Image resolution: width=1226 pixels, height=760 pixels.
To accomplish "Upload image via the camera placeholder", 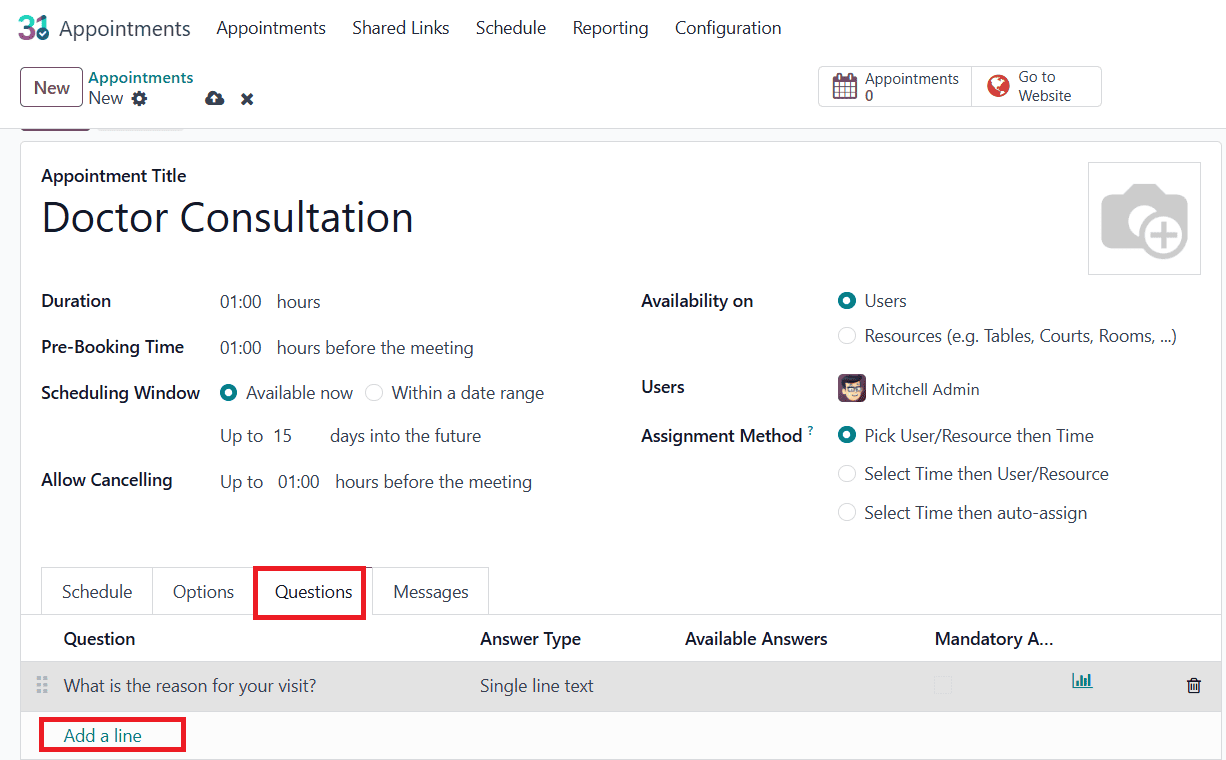I will pyautogui.click(x=1144, y=218).
